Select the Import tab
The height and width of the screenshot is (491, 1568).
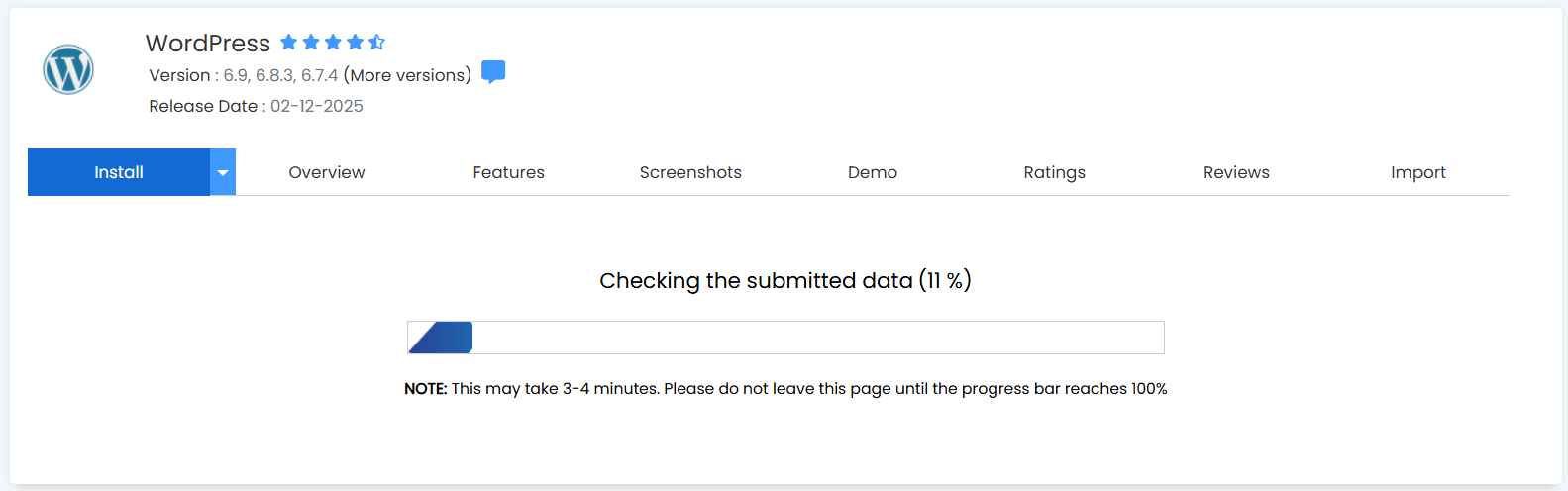point(1417,172)
